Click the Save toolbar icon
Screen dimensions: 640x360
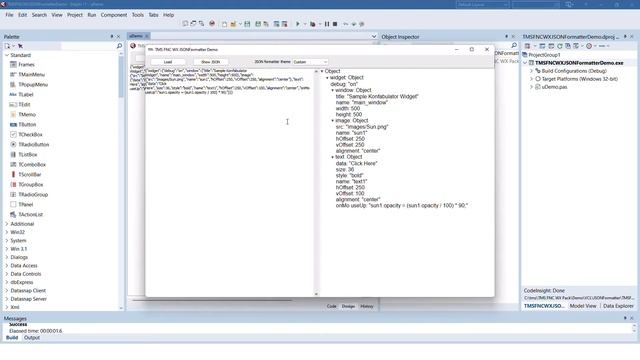247,24
